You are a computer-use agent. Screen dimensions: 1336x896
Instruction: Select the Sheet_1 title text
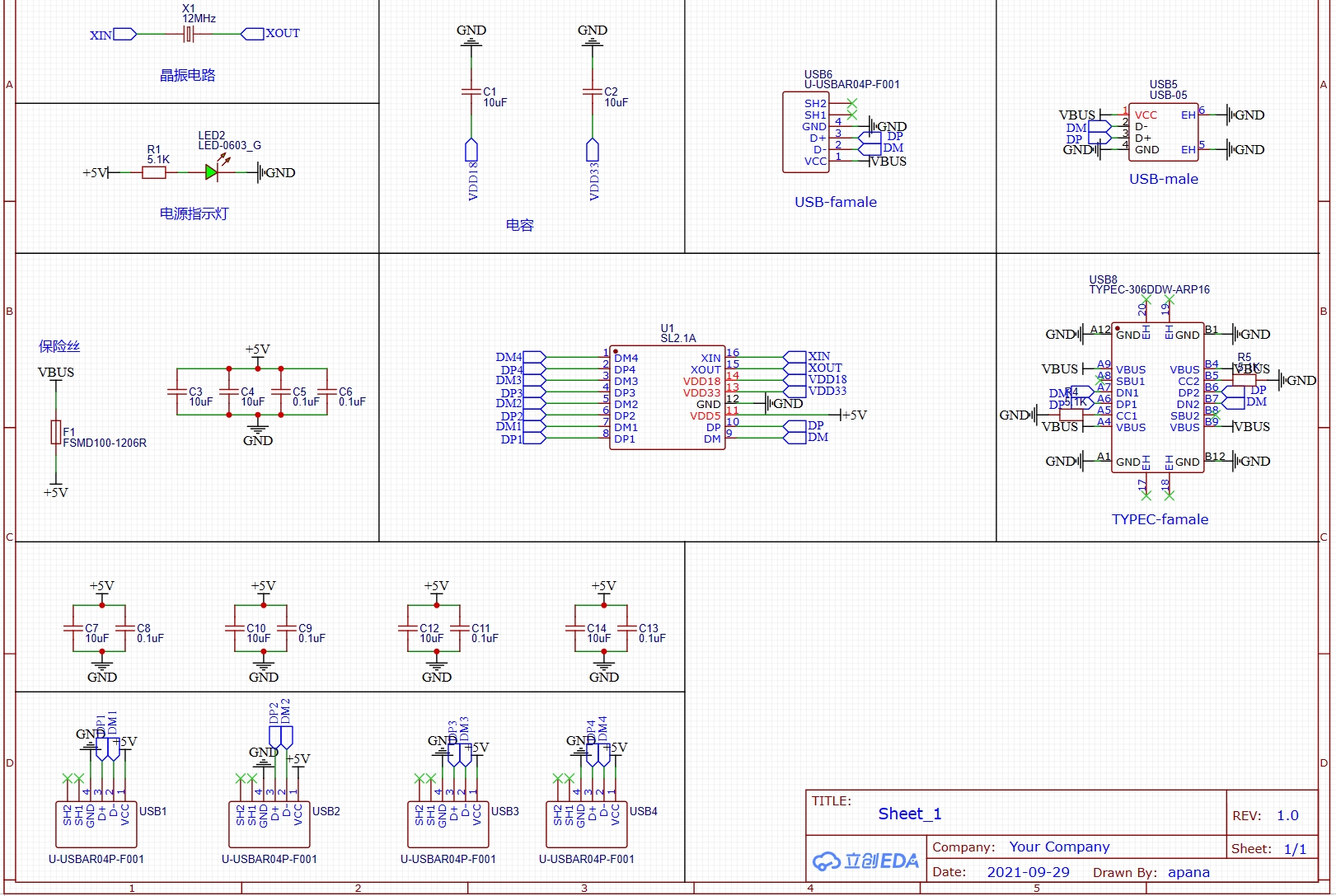pos(909,814)
